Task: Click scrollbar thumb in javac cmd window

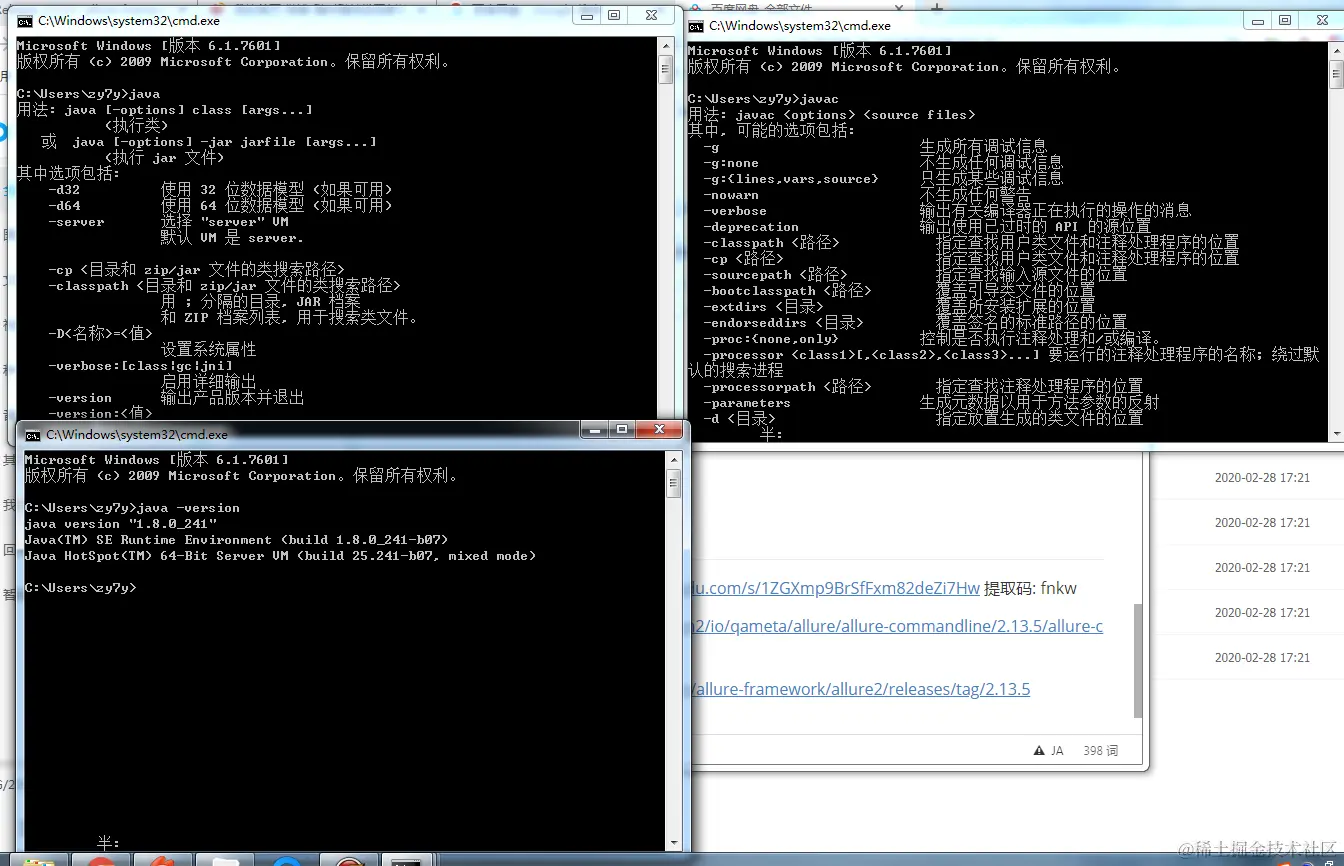Action: [x=1336, y=74]
